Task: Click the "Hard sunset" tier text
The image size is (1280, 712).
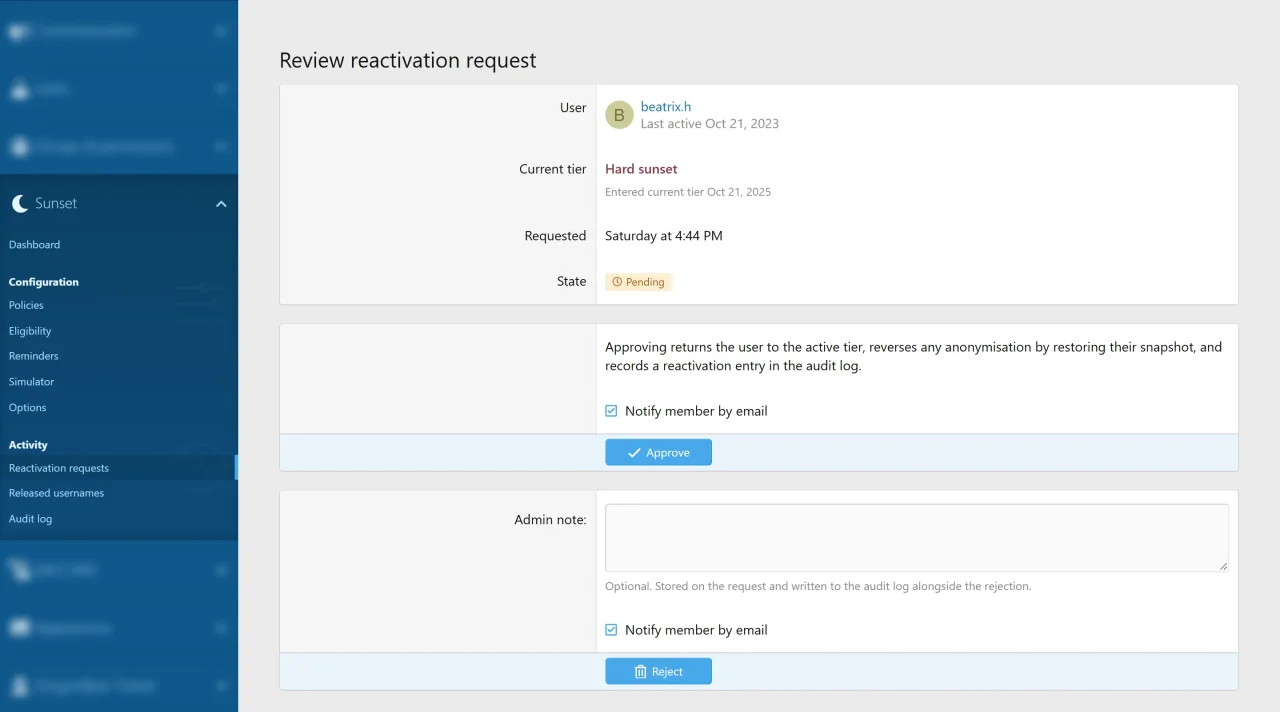Action: [x=641, y=169]
